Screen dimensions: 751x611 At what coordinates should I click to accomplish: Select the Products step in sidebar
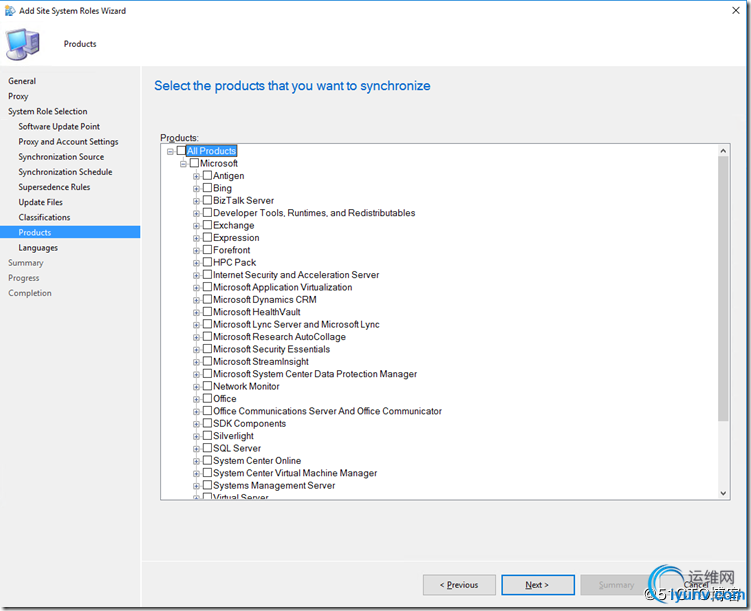click(x=70, y=232)
